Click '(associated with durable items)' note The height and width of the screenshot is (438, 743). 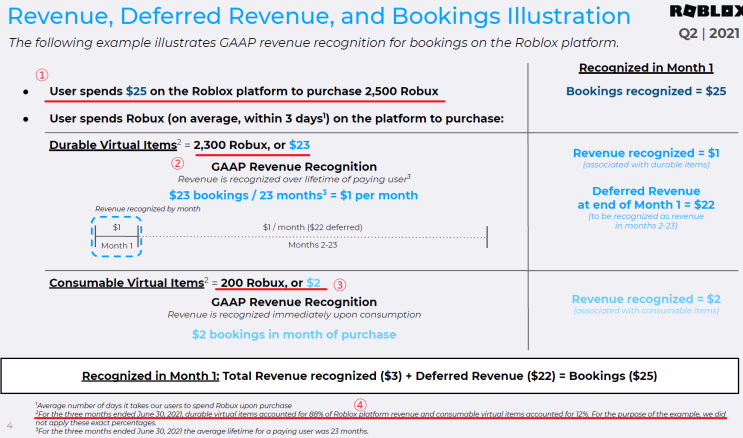(x=646, y=164)
